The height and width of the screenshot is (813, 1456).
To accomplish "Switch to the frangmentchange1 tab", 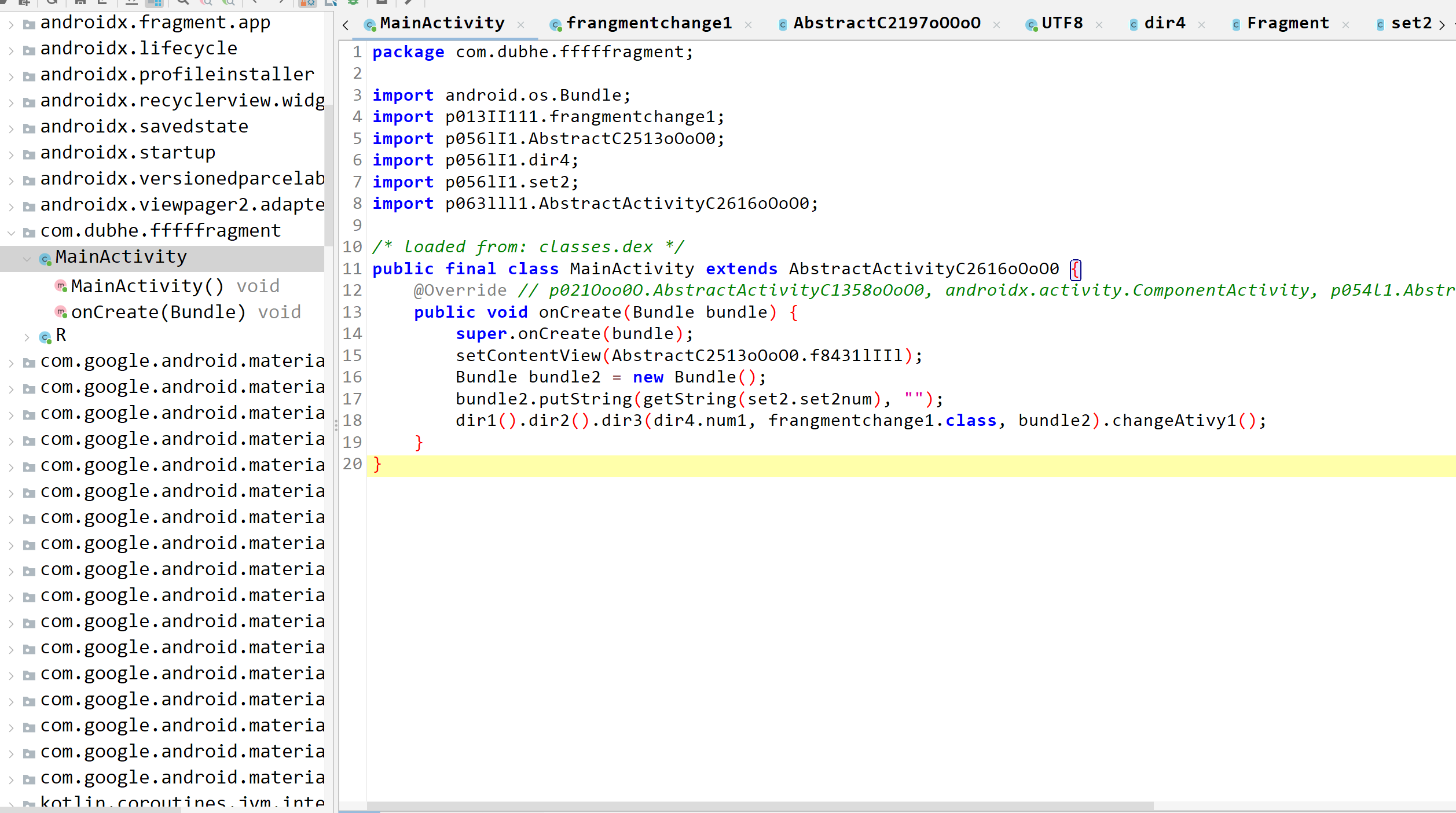I will tap(648, 23).
